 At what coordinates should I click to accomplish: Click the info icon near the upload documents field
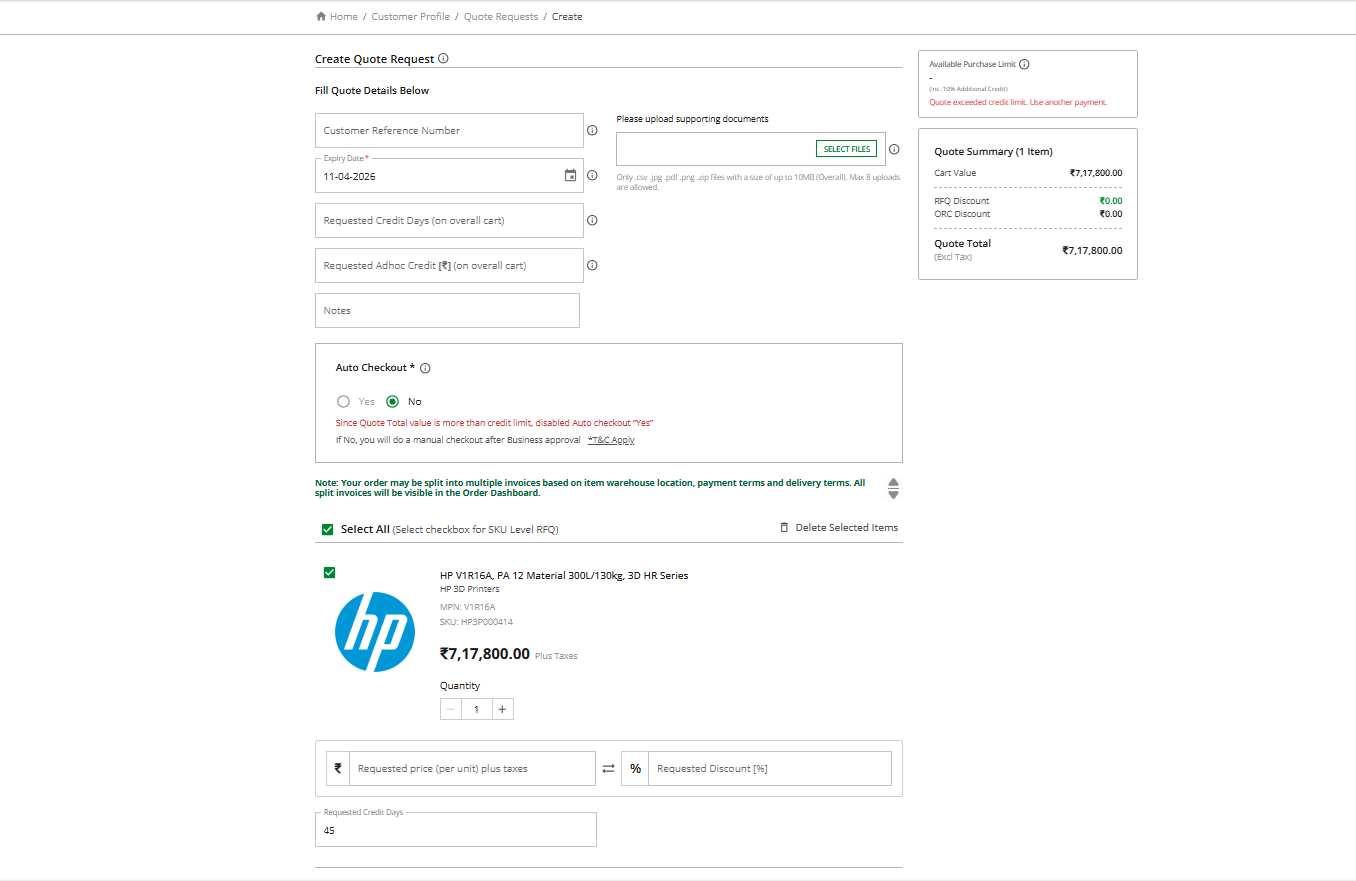point(893,148)
